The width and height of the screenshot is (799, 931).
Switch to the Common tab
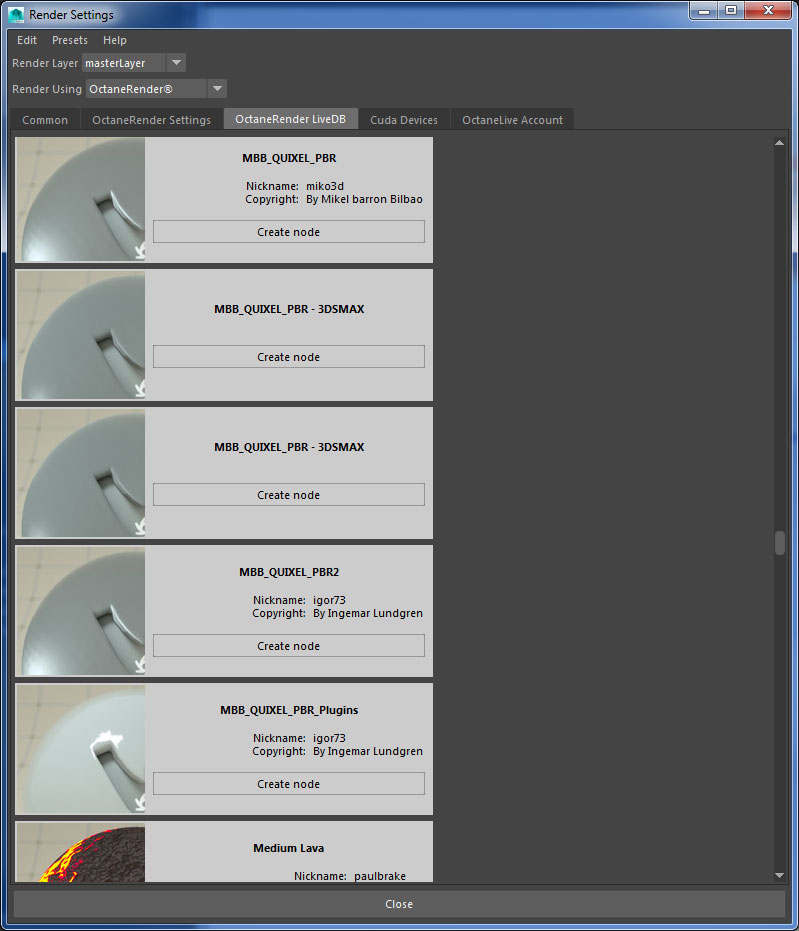coord(45,120)
